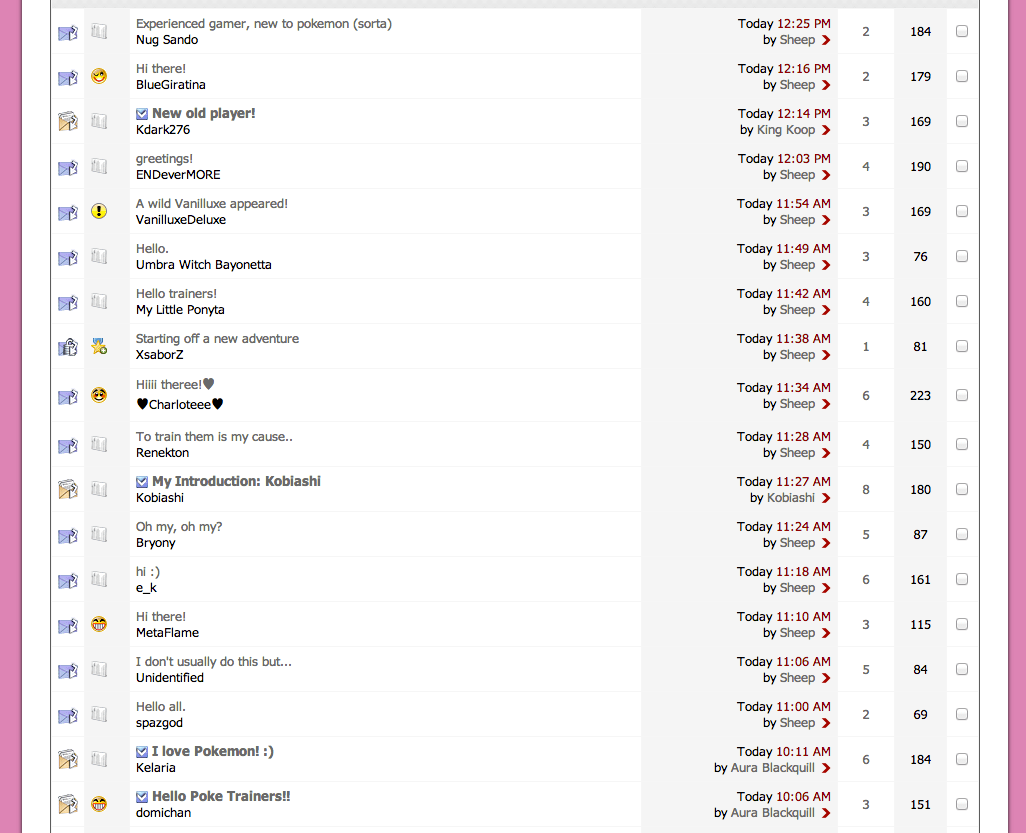This screenshot has width=1026, height=833.
Task: Click the reply count 8 for Kobiashi's thread
Action: click(866, 490)
